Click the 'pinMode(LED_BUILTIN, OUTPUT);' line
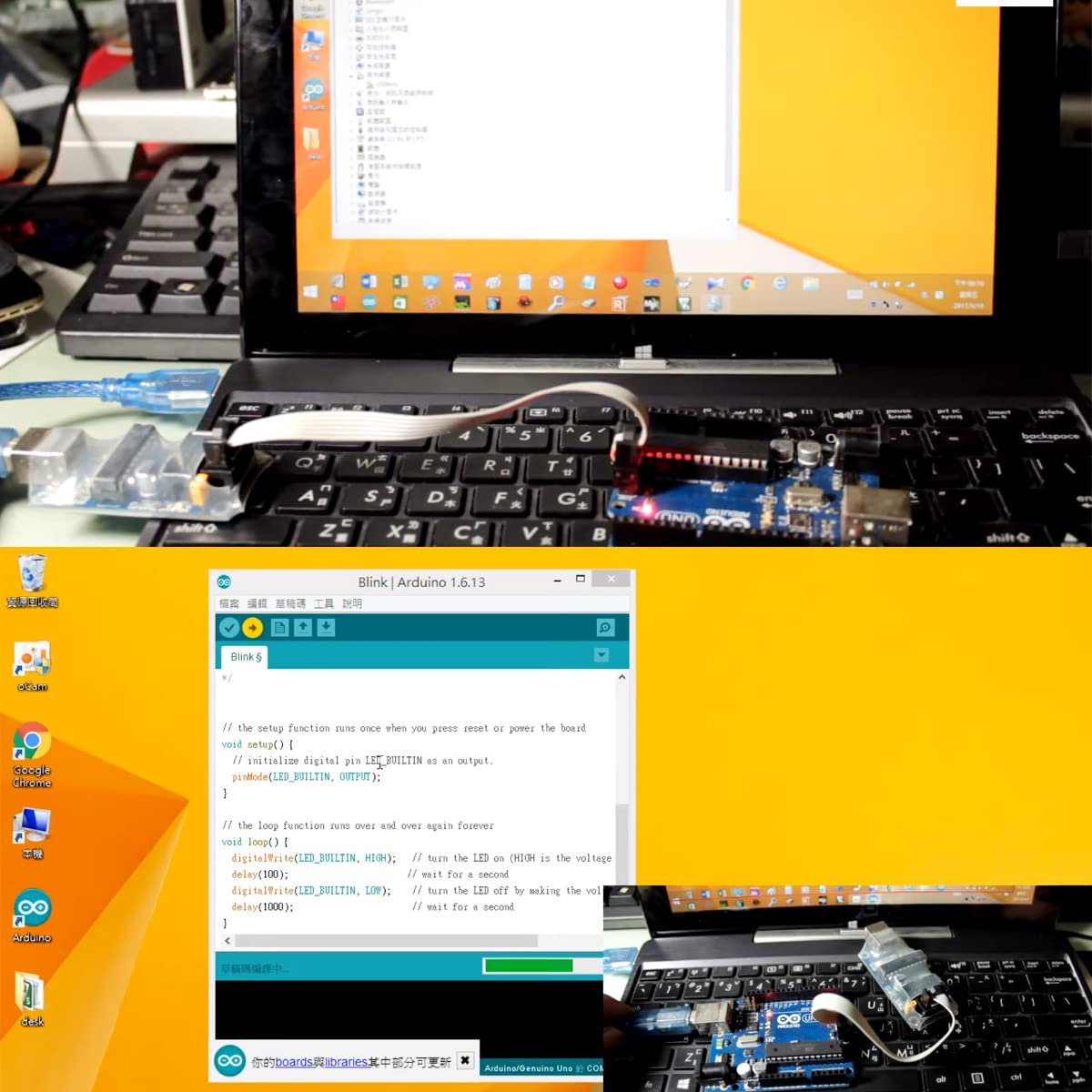1092x1092 pixels. coord(307,777)
